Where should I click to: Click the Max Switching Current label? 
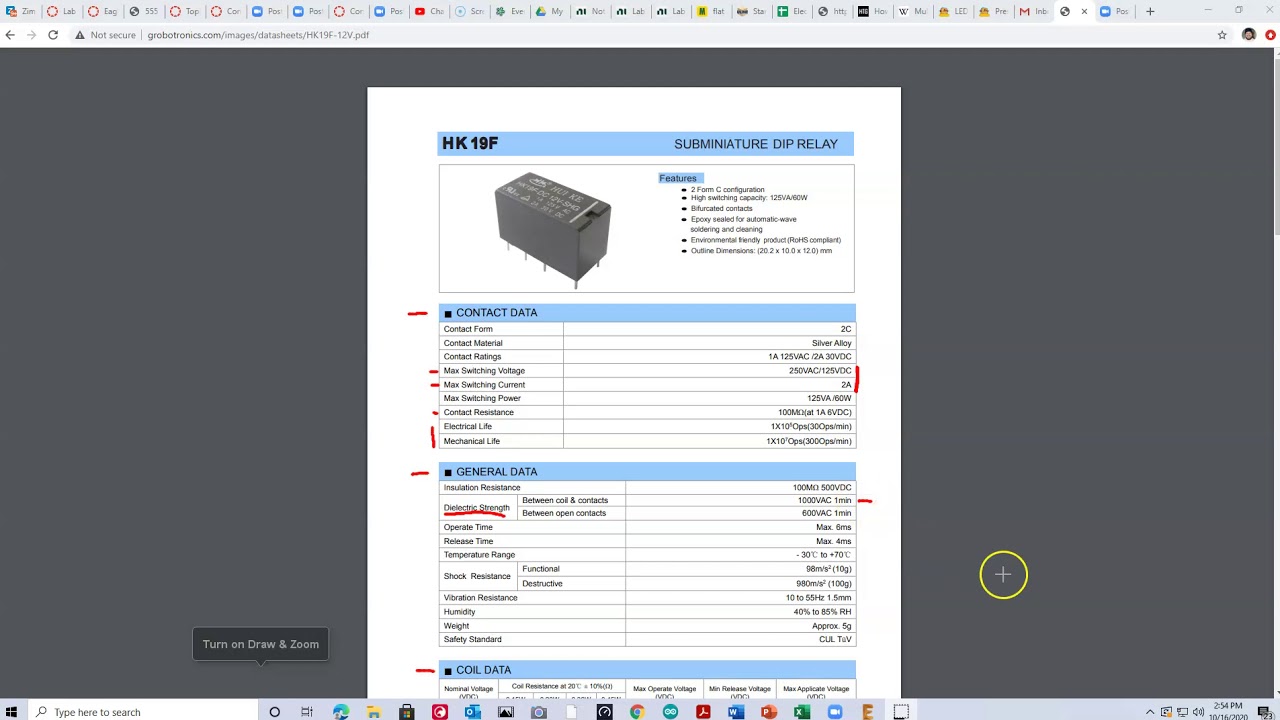click(x=484, y=385)
